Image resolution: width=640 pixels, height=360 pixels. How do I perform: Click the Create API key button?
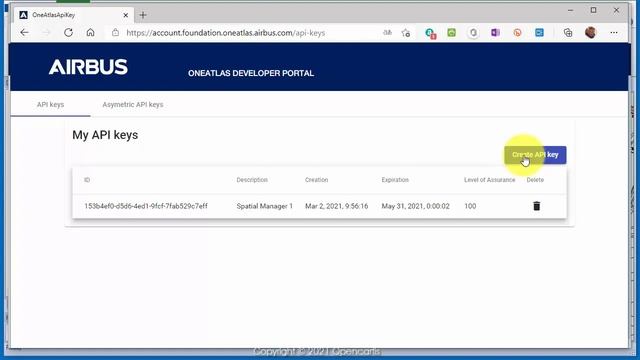(x=535, y=155)
